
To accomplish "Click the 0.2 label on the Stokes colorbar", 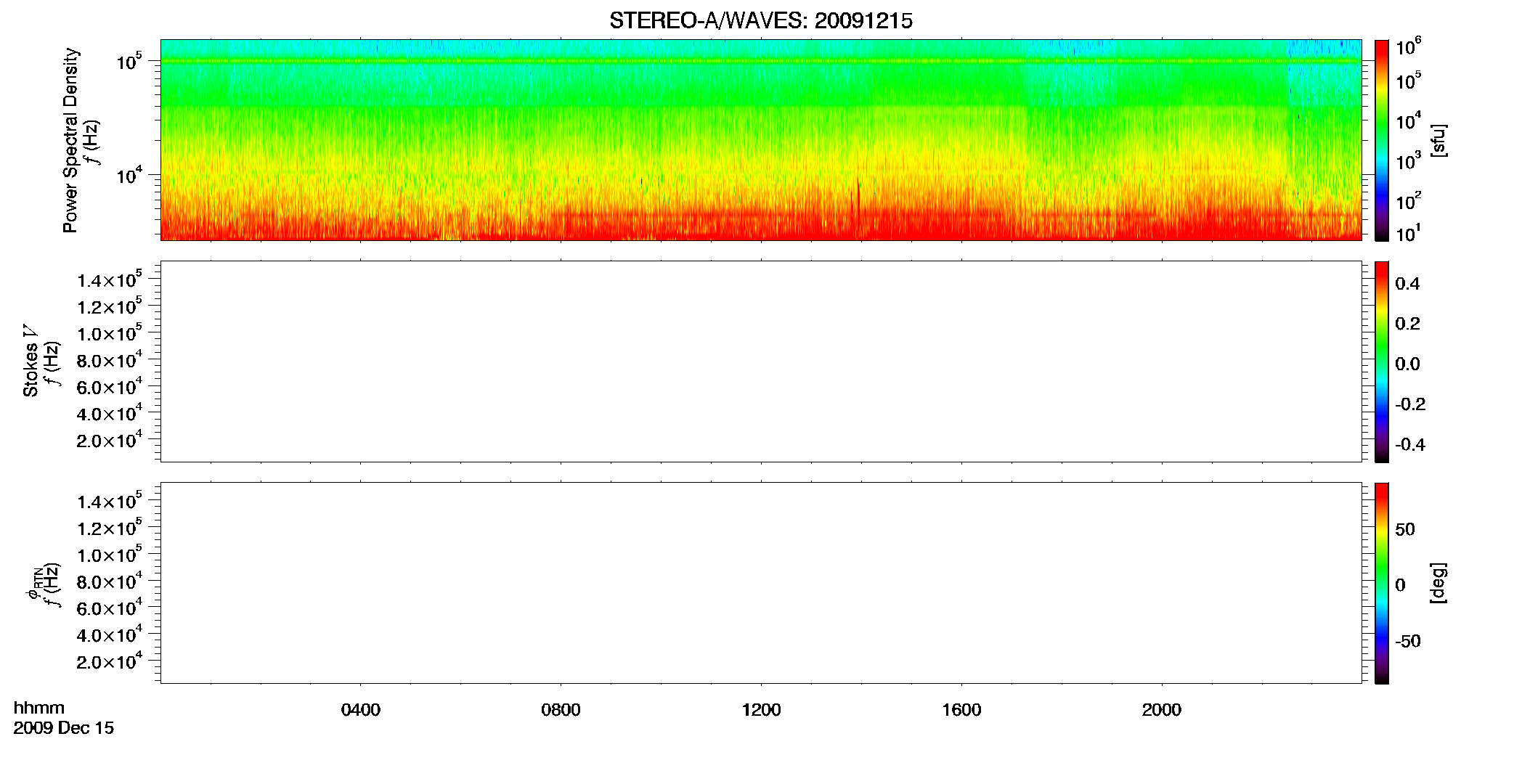I will click(1407, 324).
